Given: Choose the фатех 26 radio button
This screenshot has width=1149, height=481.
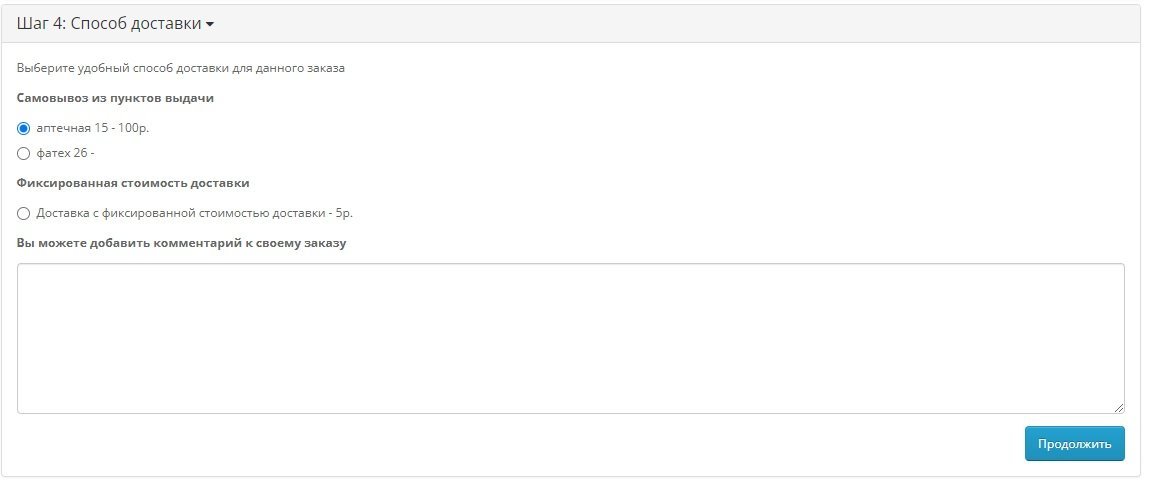Looking at the screenshot, I should pyautogui.click(x=23, y=153).
